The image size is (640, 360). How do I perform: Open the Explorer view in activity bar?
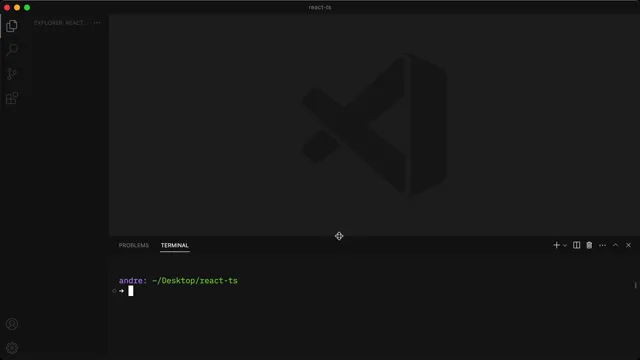(12, 26)
